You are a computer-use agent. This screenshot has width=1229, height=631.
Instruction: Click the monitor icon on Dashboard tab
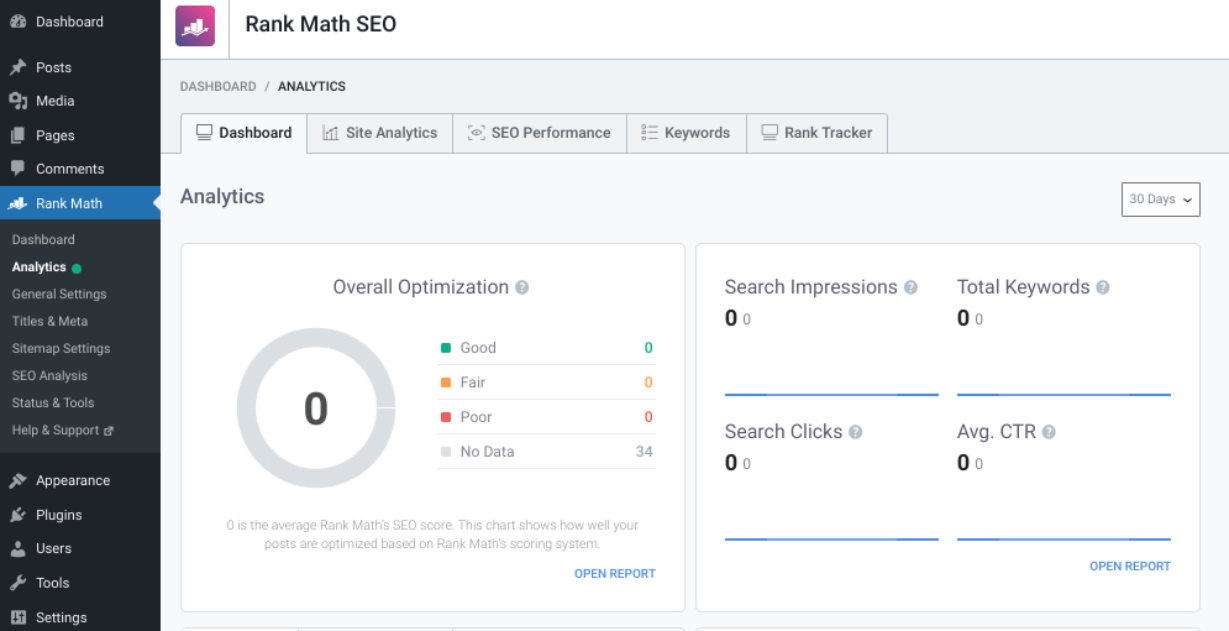204,132
